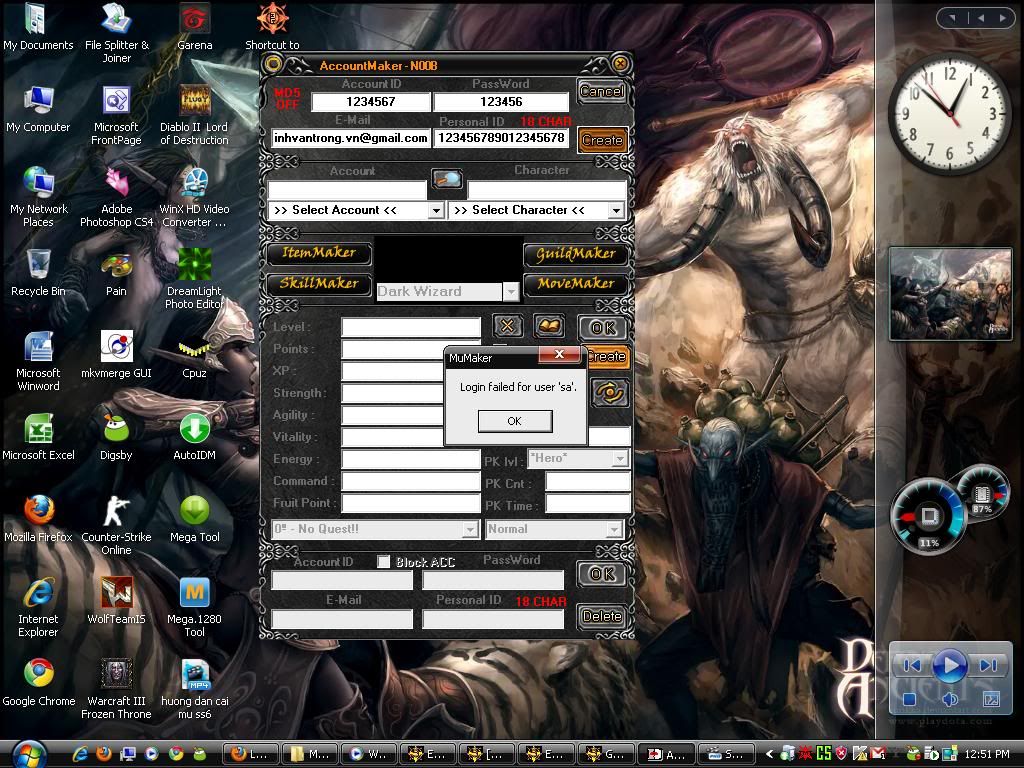Launch Google Chrome from the desktop
The height and width of the screenshot is (768, 1024).
pos(39,682)
